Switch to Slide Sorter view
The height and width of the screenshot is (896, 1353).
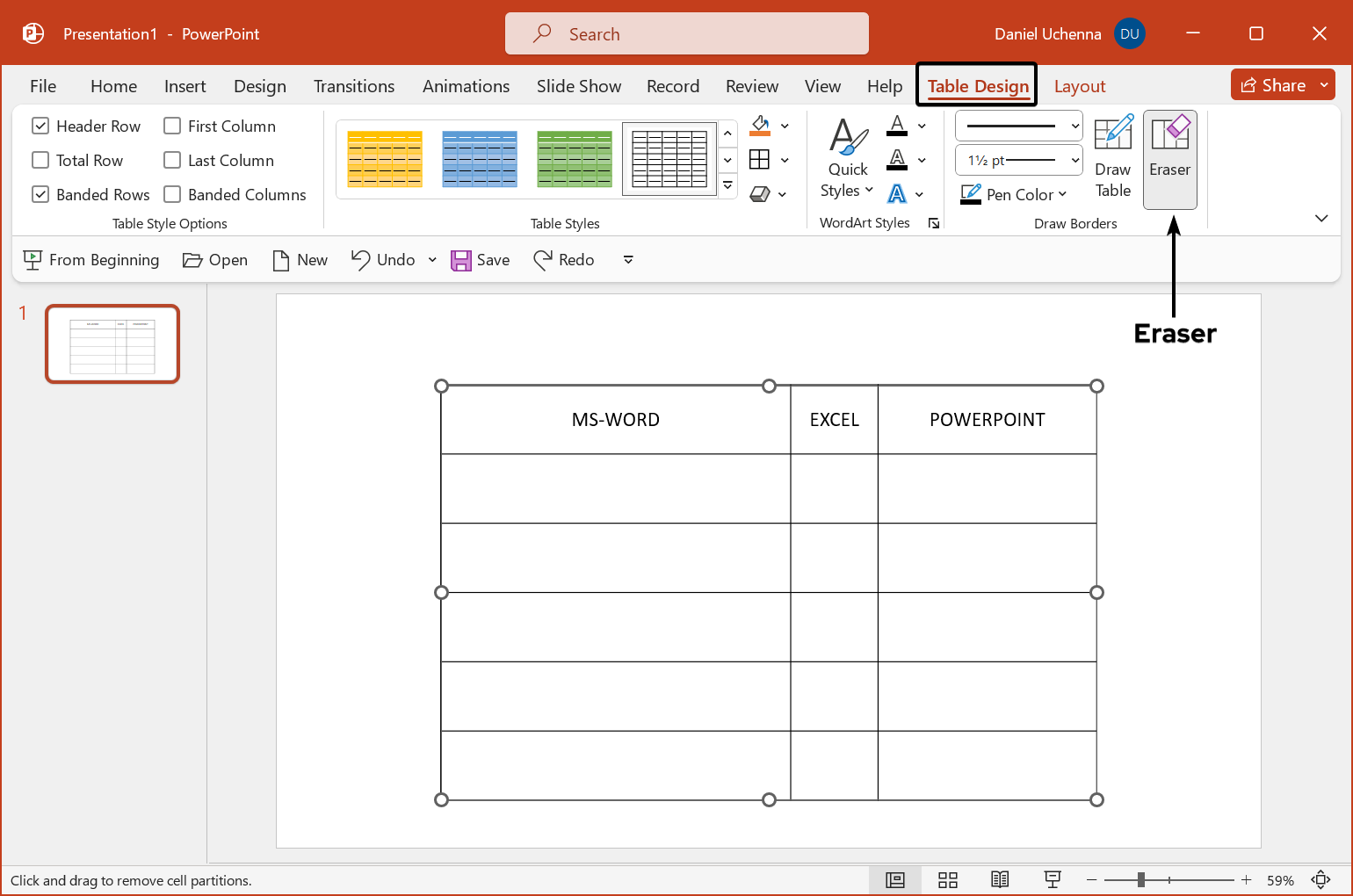coord(947,880)
